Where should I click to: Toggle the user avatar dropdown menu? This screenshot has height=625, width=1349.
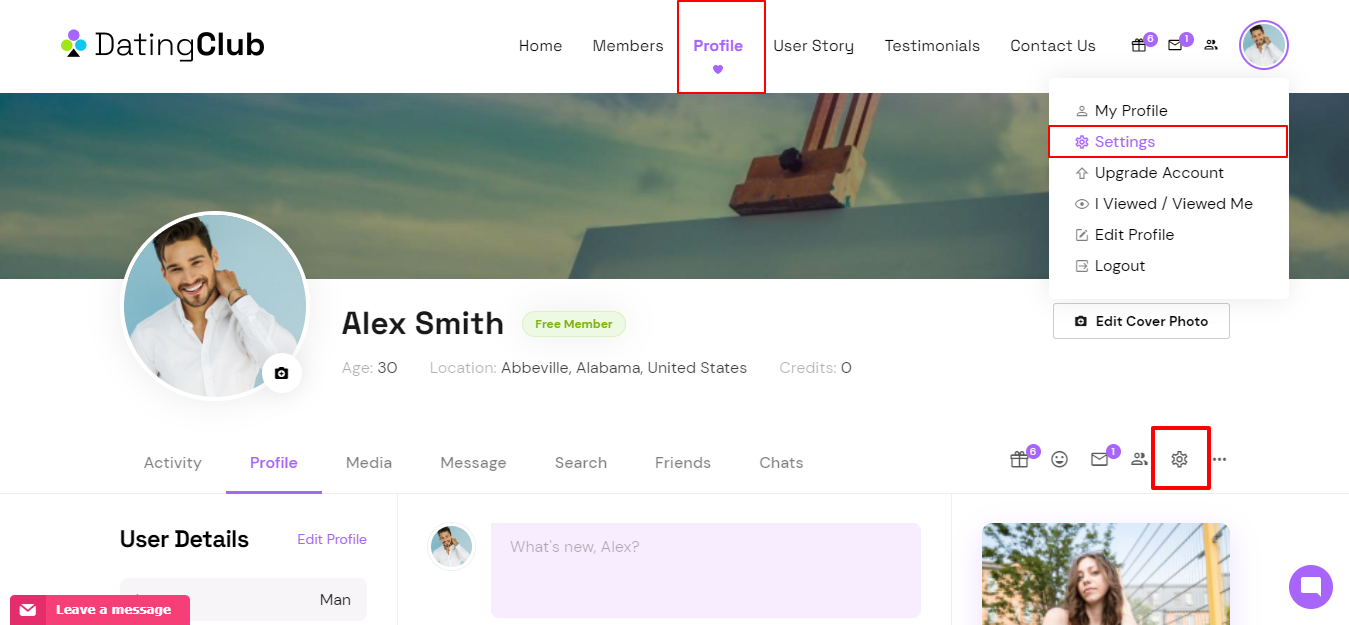1264,45
